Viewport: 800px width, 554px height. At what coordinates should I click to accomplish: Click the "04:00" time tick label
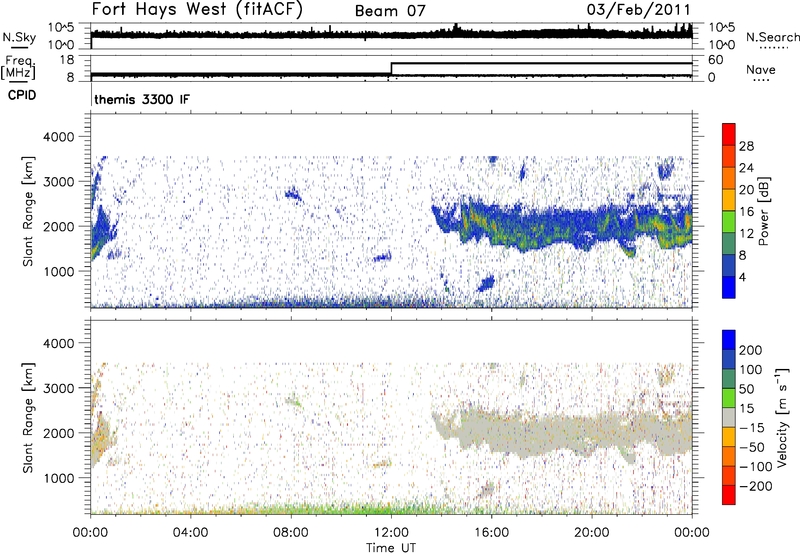click(190, 533)
